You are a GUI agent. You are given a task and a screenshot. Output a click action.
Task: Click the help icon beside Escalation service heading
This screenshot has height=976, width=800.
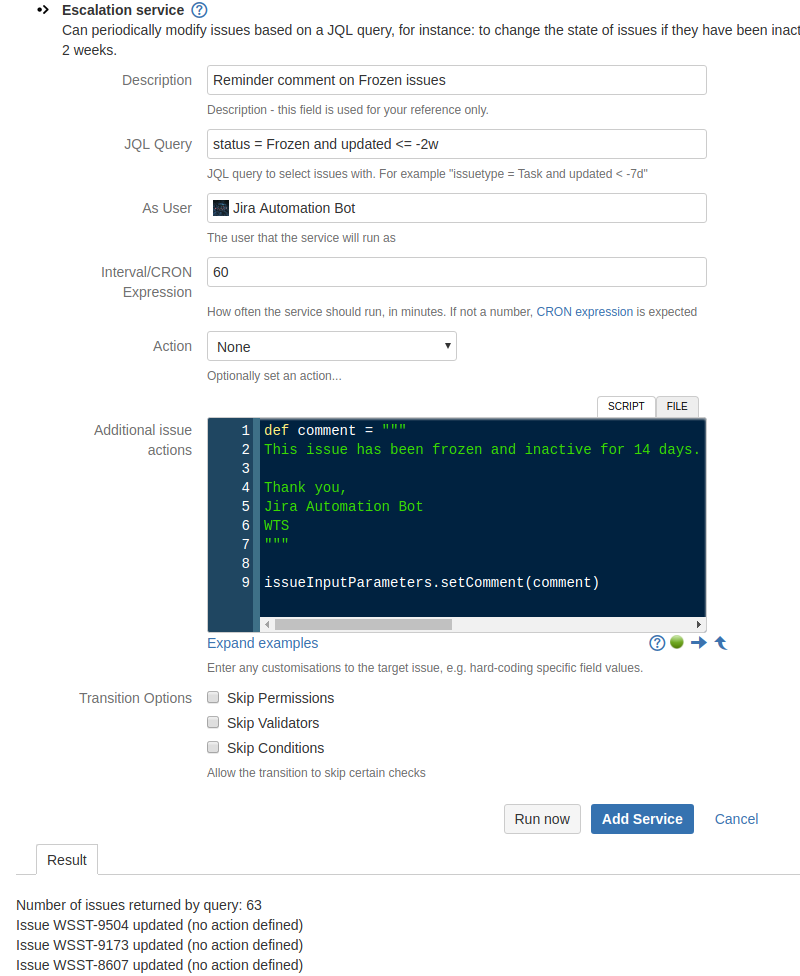(197, 11)
